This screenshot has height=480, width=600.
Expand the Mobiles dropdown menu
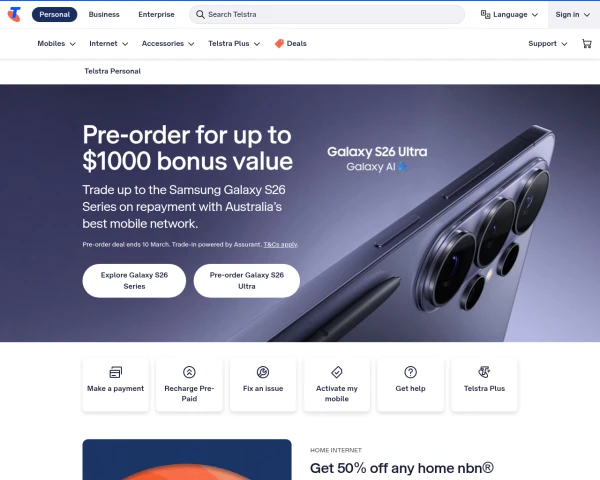point(57,44)
